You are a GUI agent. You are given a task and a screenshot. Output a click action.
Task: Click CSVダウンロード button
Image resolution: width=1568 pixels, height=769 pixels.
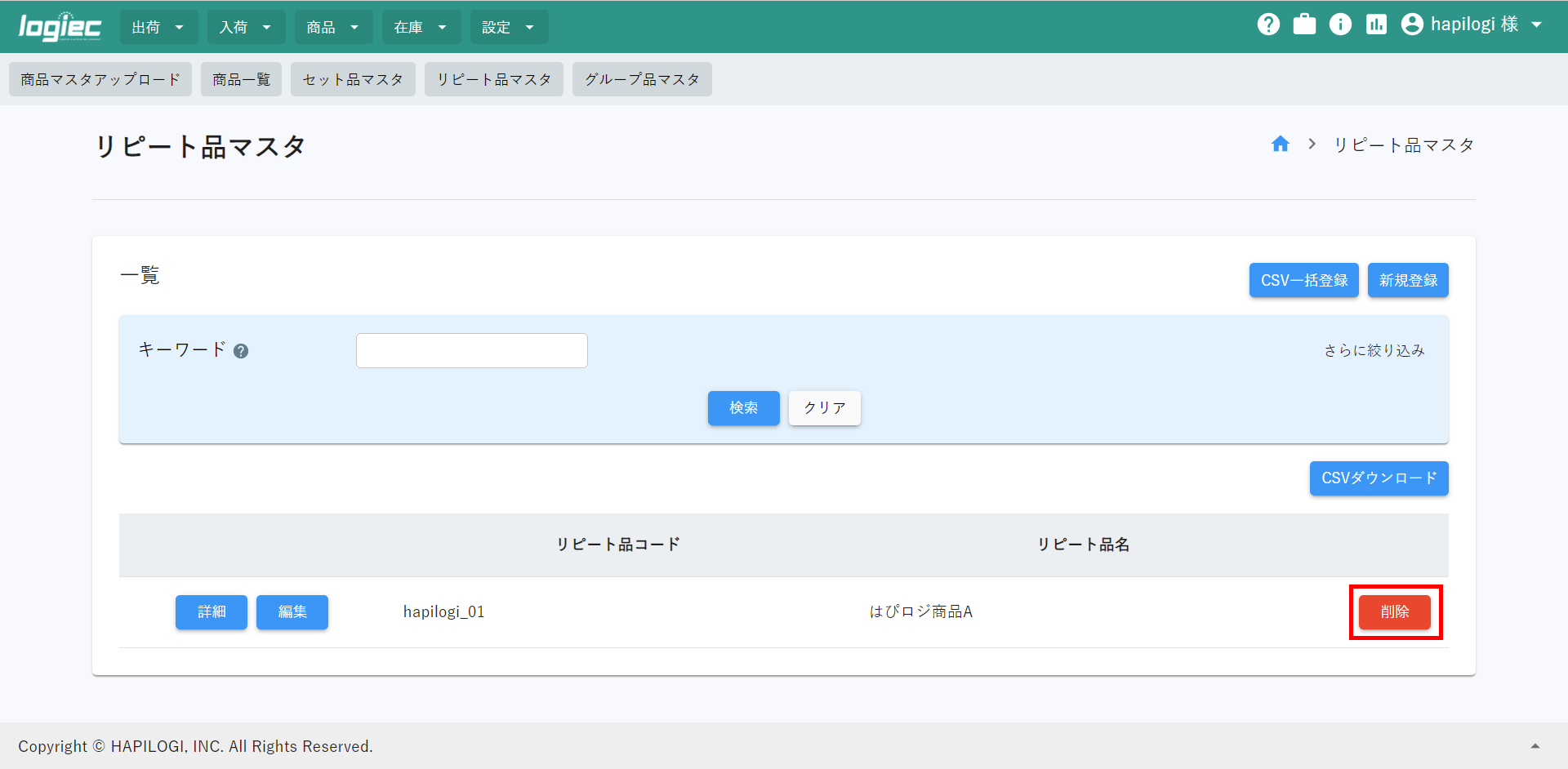coord(1379,478)
